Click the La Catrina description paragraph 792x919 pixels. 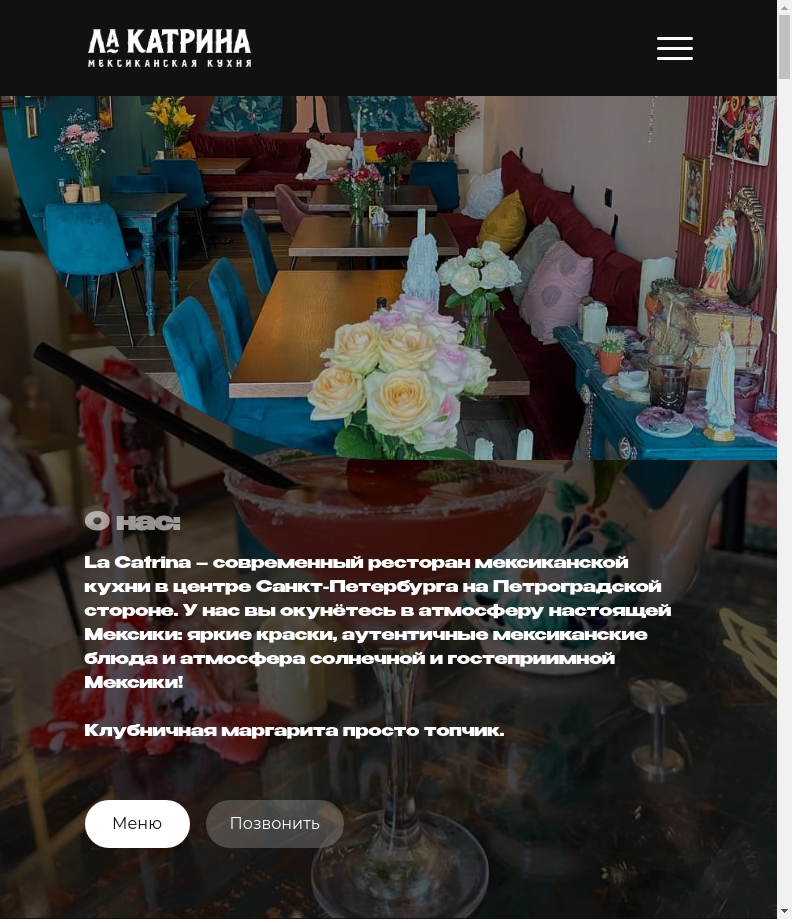[x=378, y=622]
